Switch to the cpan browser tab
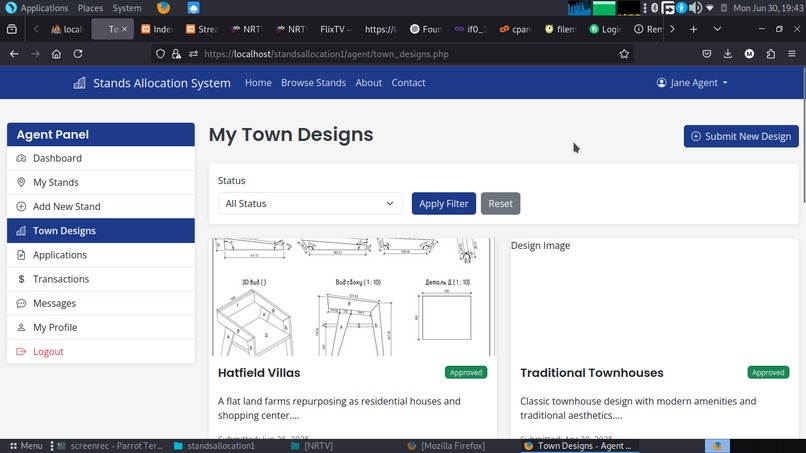806x453 pixels. 515,29
